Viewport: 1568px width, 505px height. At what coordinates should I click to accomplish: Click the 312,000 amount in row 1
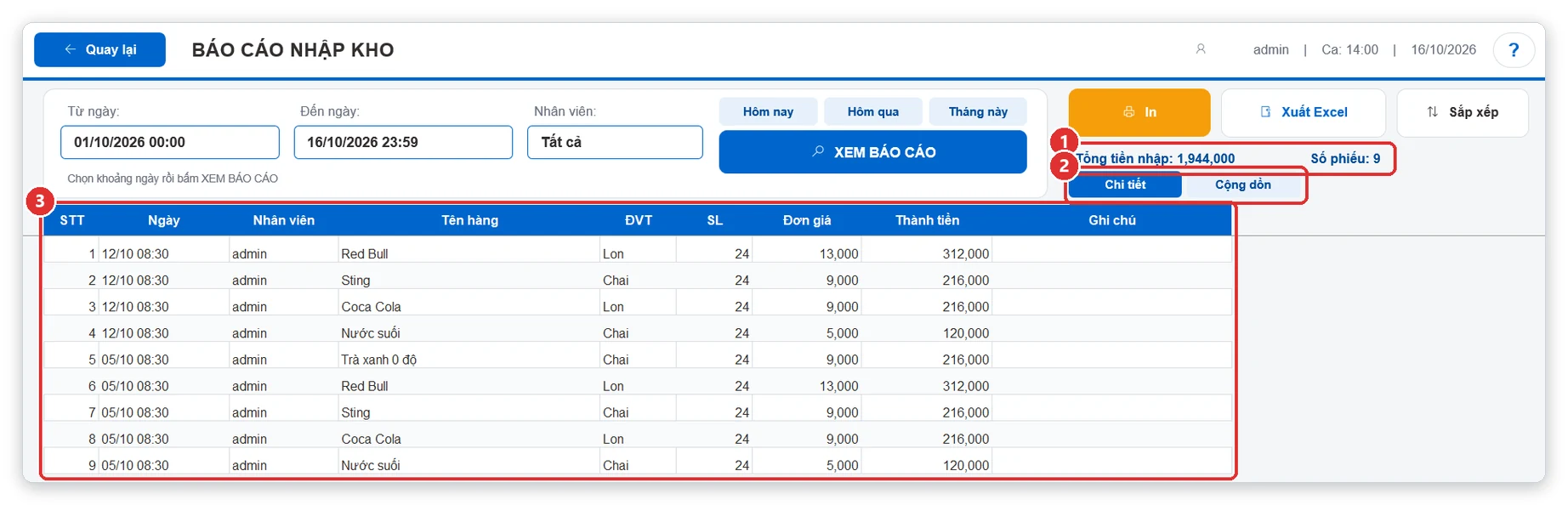(966, 253)
